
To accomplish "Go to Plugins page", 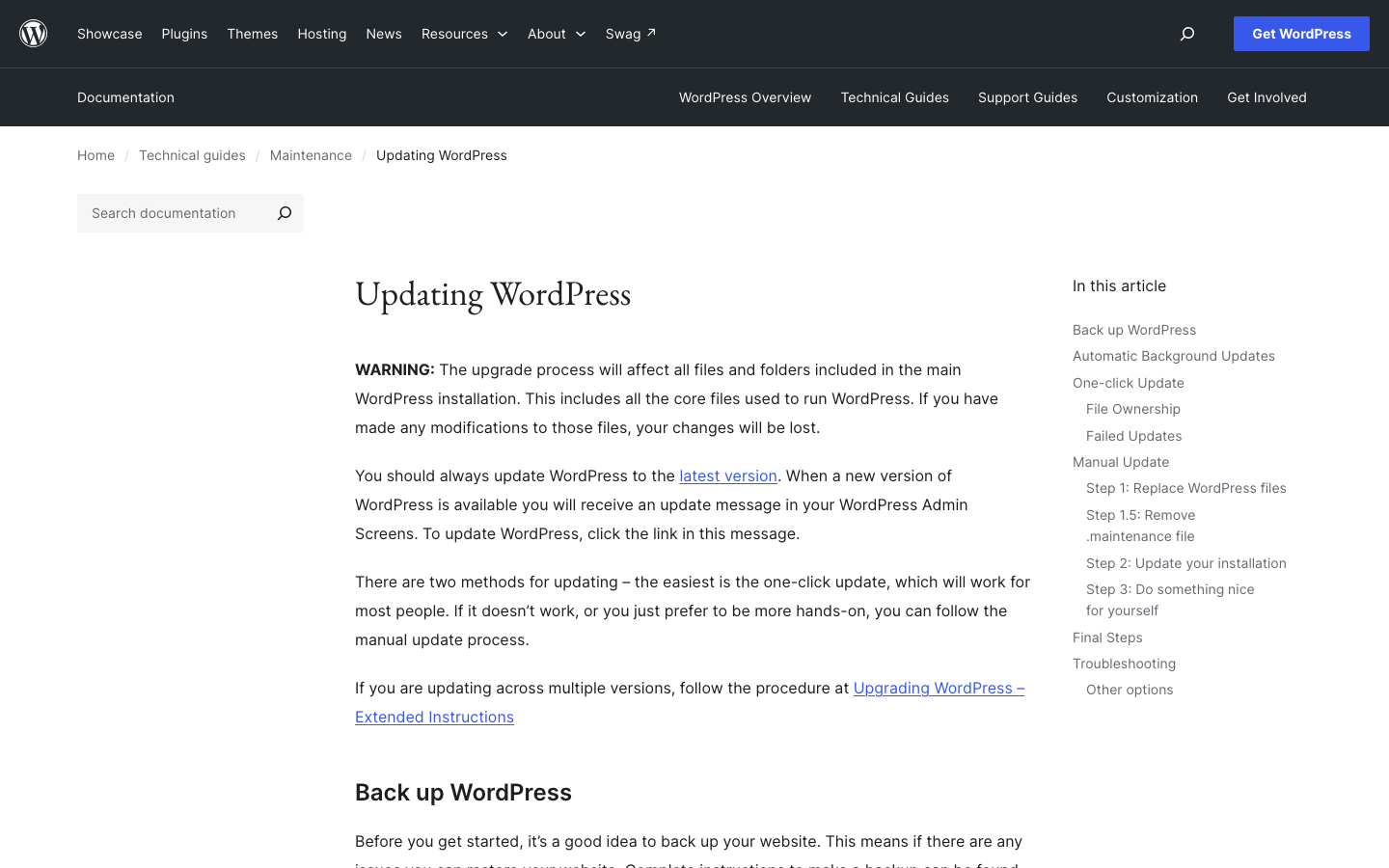I will 184,34.
